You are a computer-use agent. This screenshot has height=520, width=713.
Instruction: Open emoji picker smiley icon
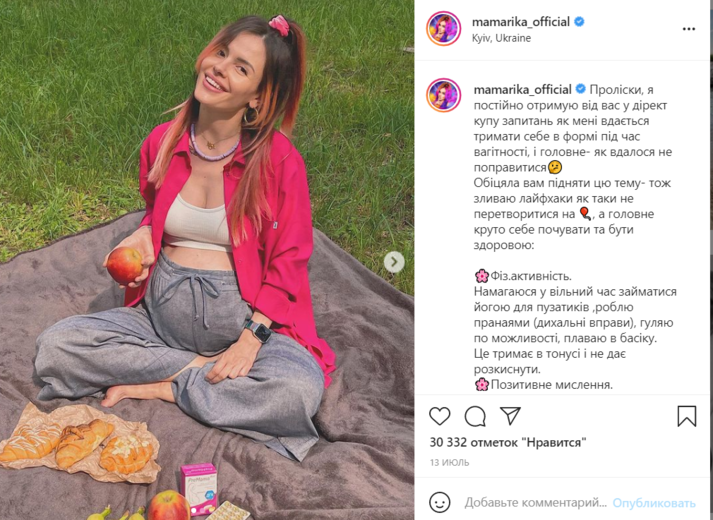(x=440, y=503)
